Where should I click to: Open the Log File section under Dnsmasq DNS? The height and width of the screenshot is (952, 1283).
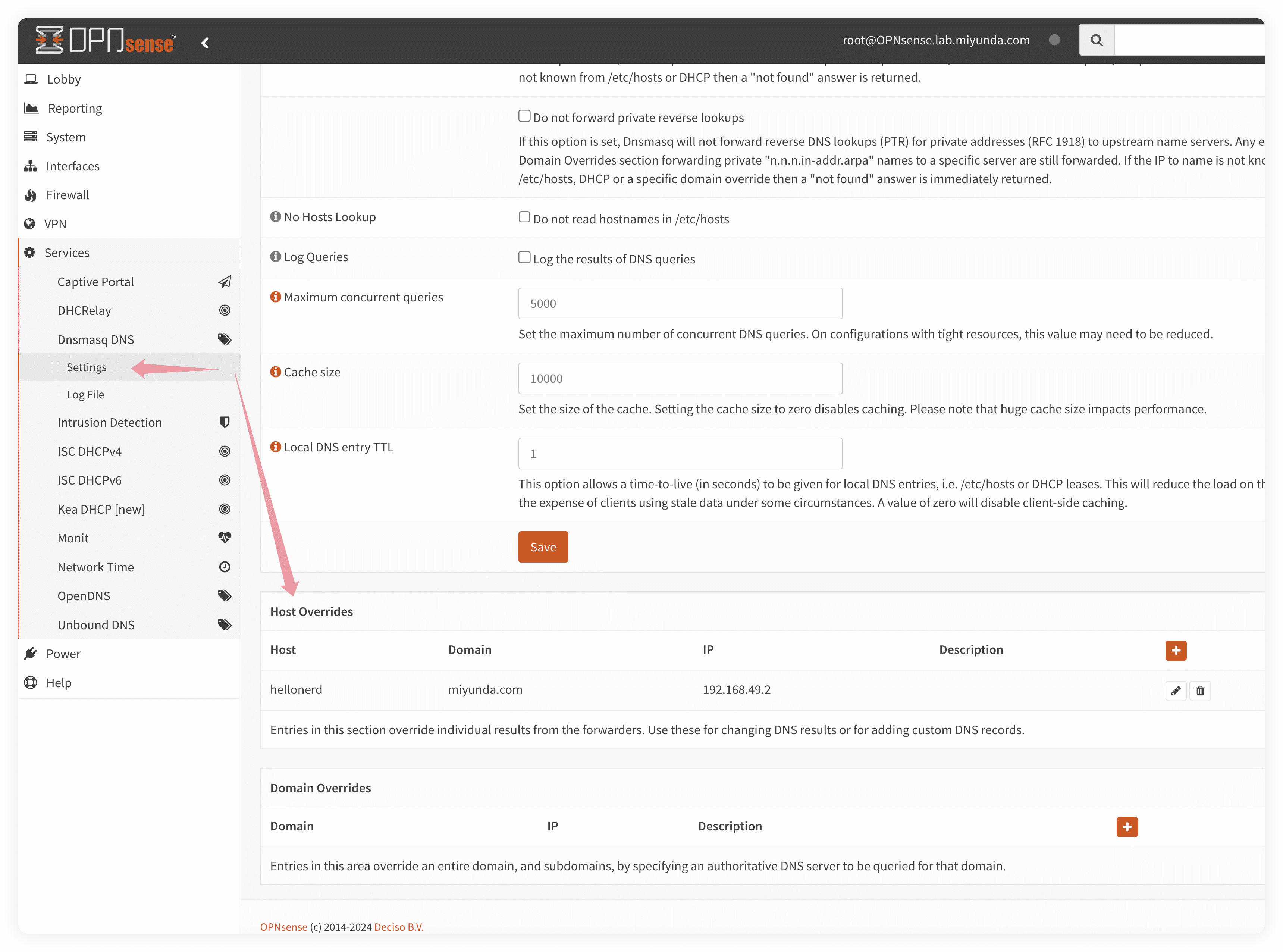[87, 394]
